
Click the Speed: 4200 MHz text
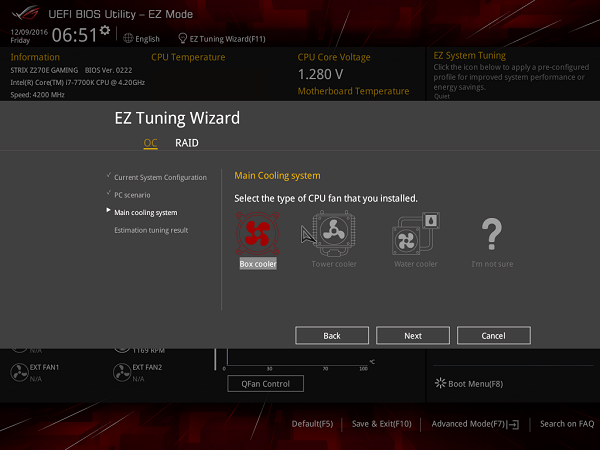click(x=37, y=95)
